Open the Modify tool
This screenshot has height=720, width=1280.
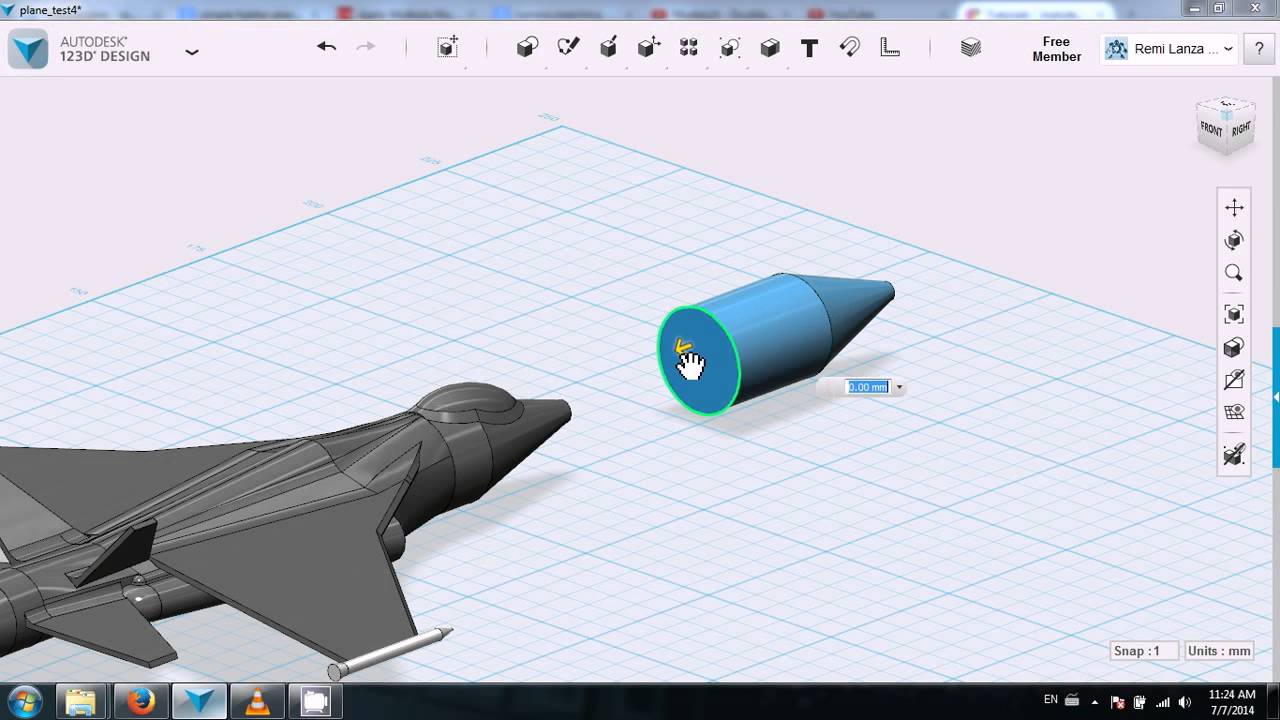pos(649,47)
